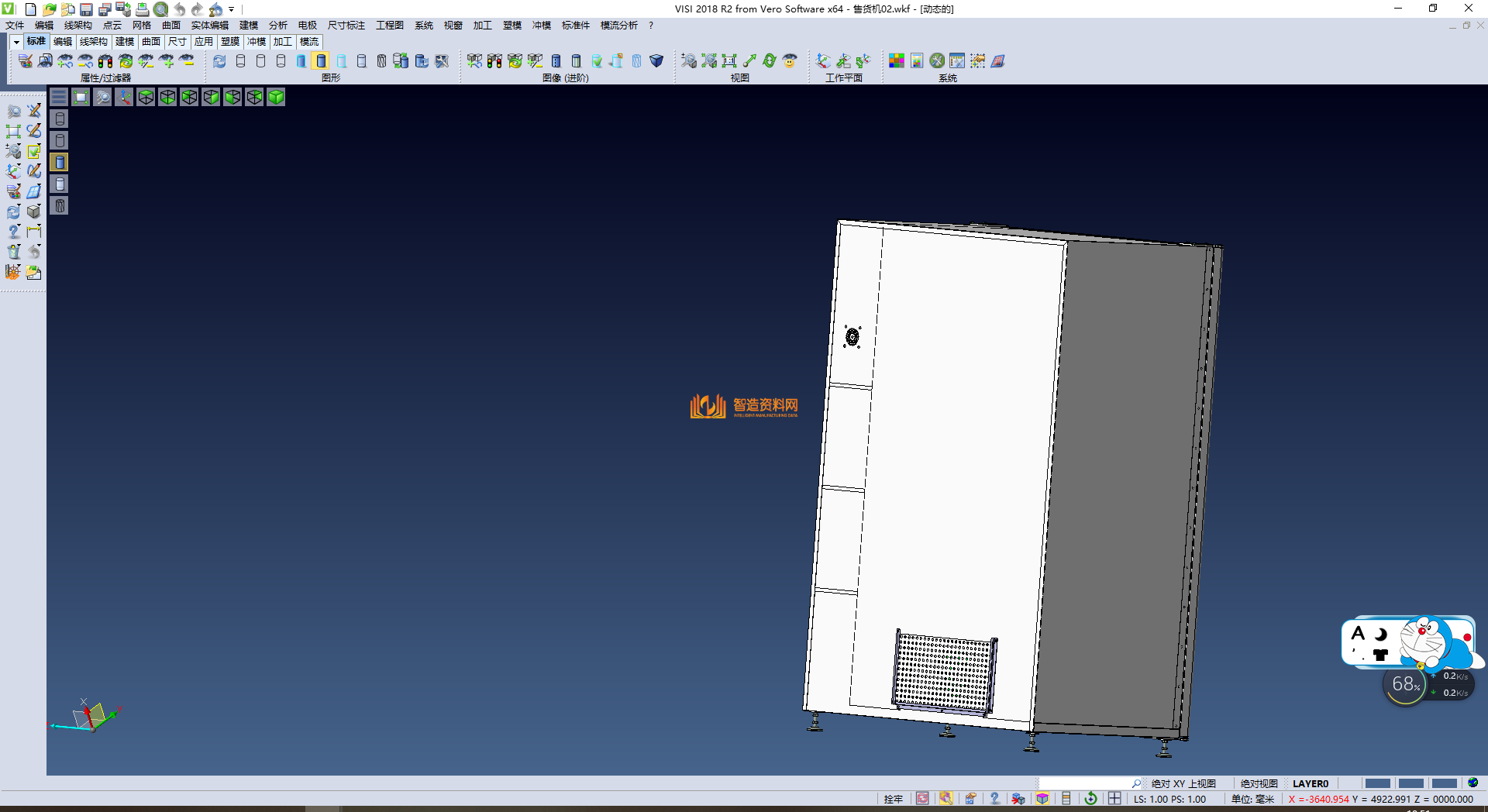This screenshot has width=1488, height=812.
Task: Click the color palette grid icon
Action: [x=897, y=60]
